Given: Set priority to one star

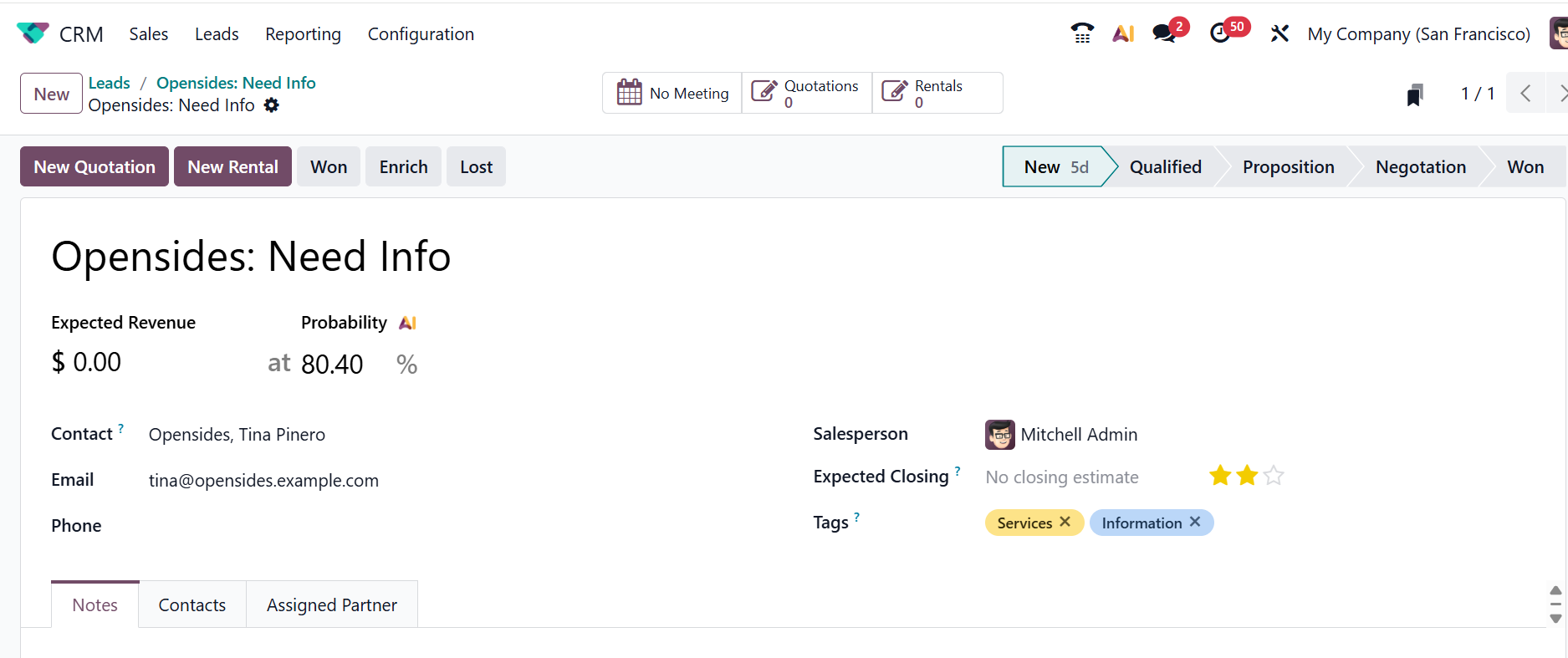Looking at the screenshot, I should click(1220, 476).
